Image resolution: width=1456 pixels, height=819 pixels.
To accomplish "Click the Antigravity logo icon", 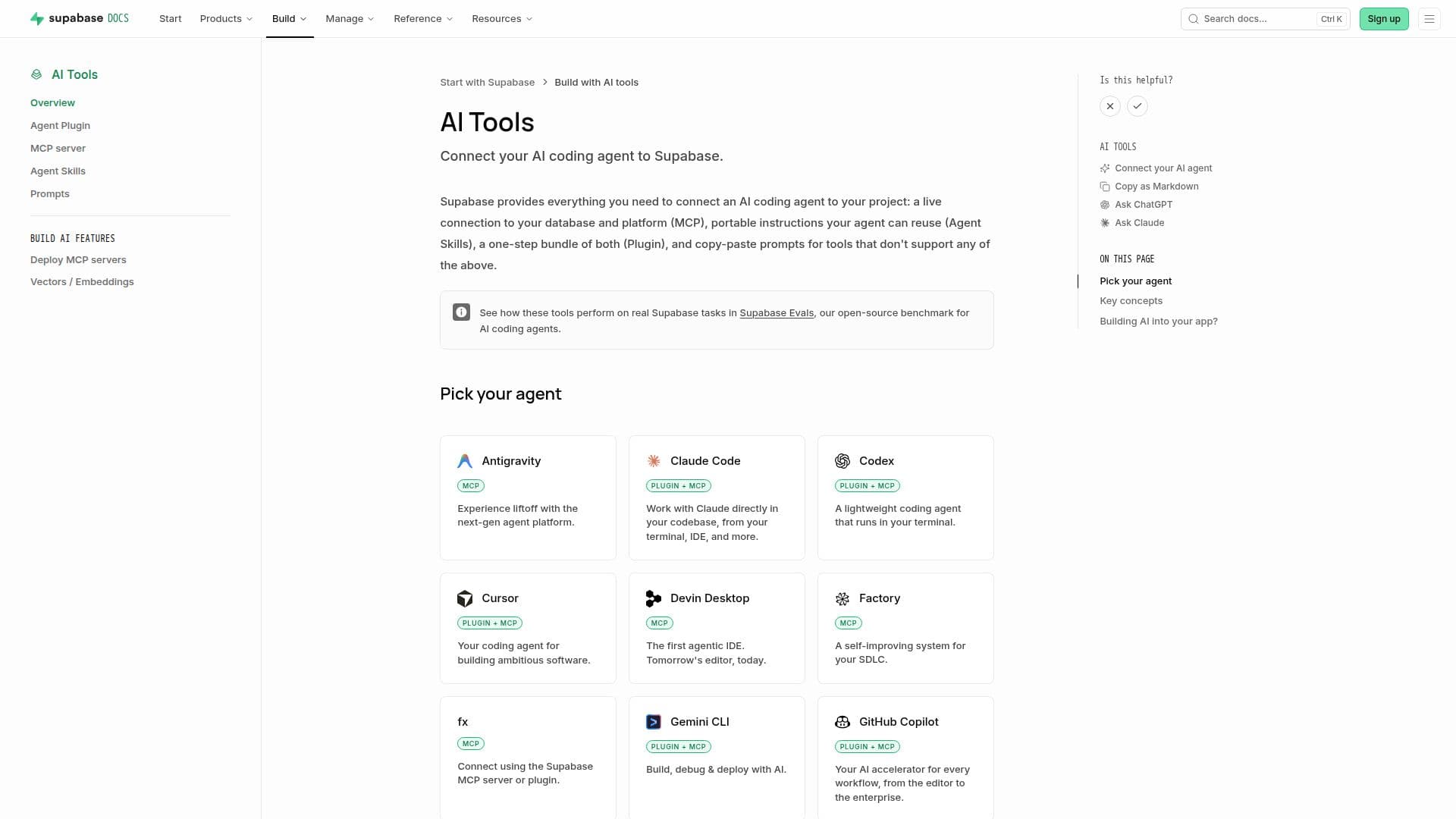I will (465, 461).
